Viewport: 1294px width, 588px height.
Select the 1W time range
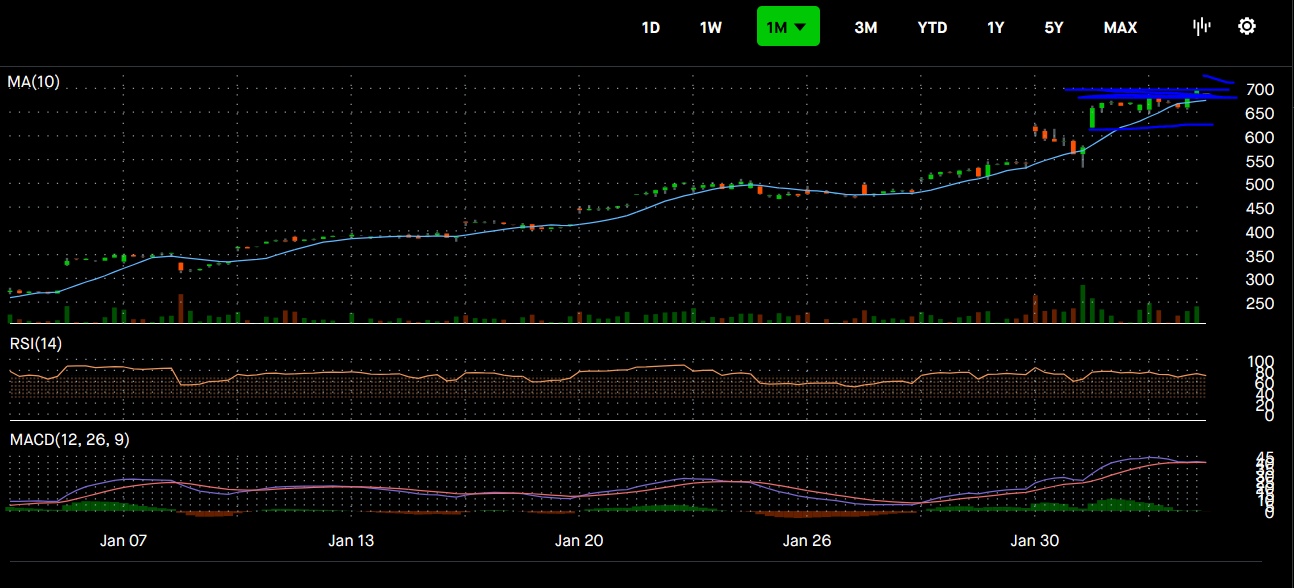pos(711,28)
